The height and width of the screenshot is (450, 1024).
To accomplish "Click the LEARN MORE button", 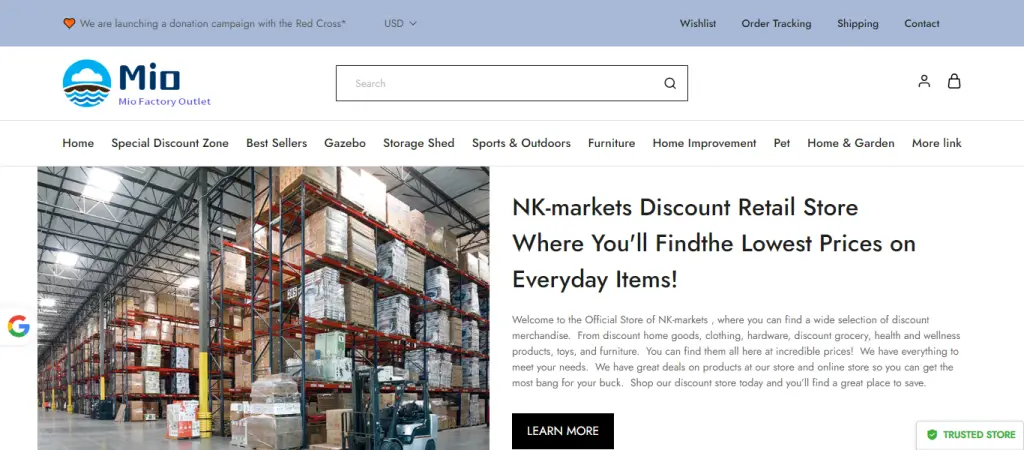I will tap(563, 431).
